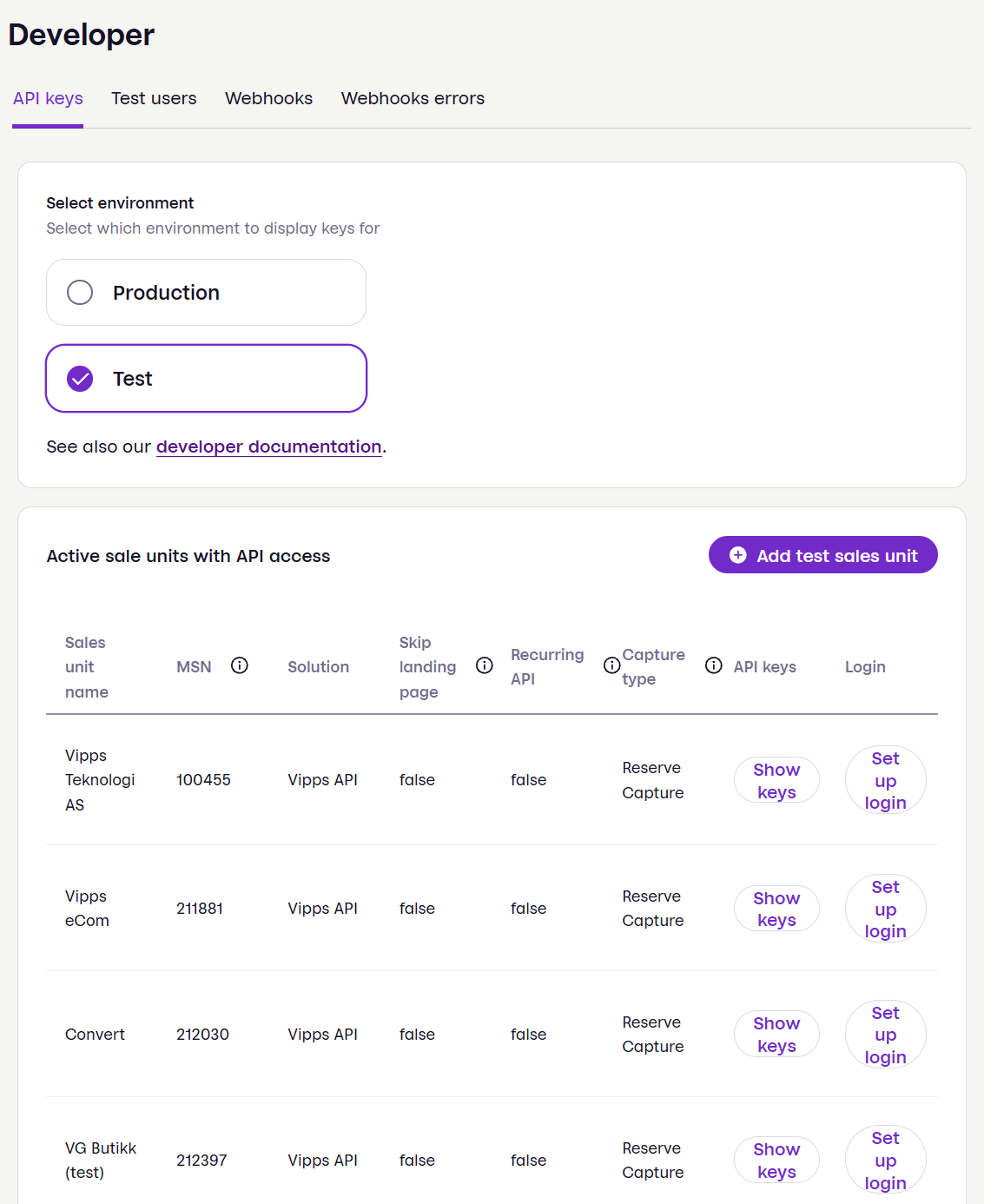The width and height of the screenshot is (984, 1204).
Task: Select the Test environment option
Action: 206,378
